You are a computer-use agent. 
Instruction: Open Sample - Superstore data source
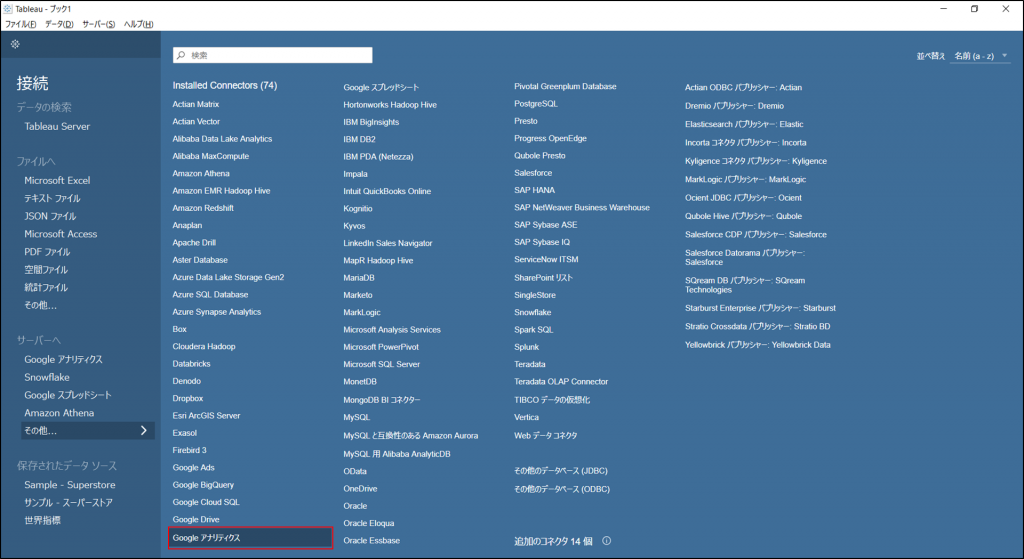[70, 485]
